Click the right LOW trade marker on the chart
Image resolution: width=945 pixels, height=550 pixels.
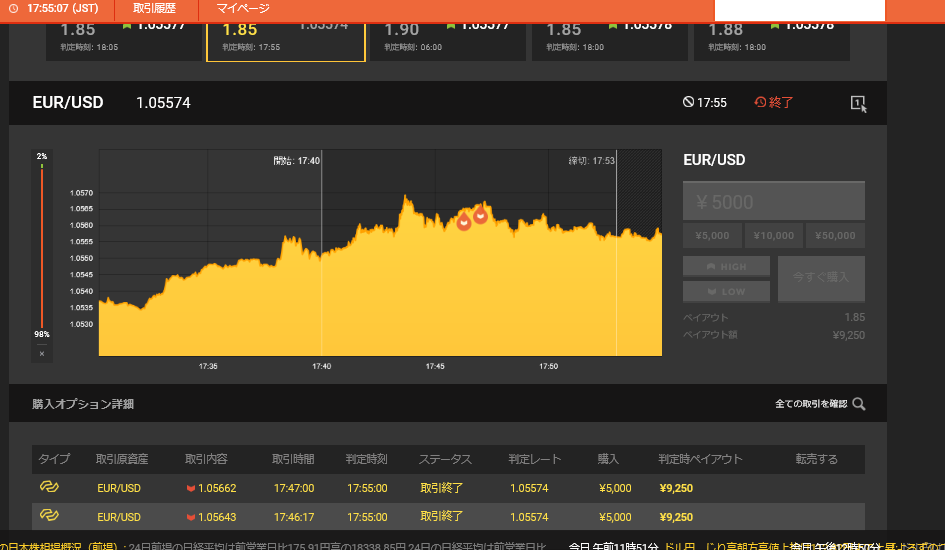(480, 215)
